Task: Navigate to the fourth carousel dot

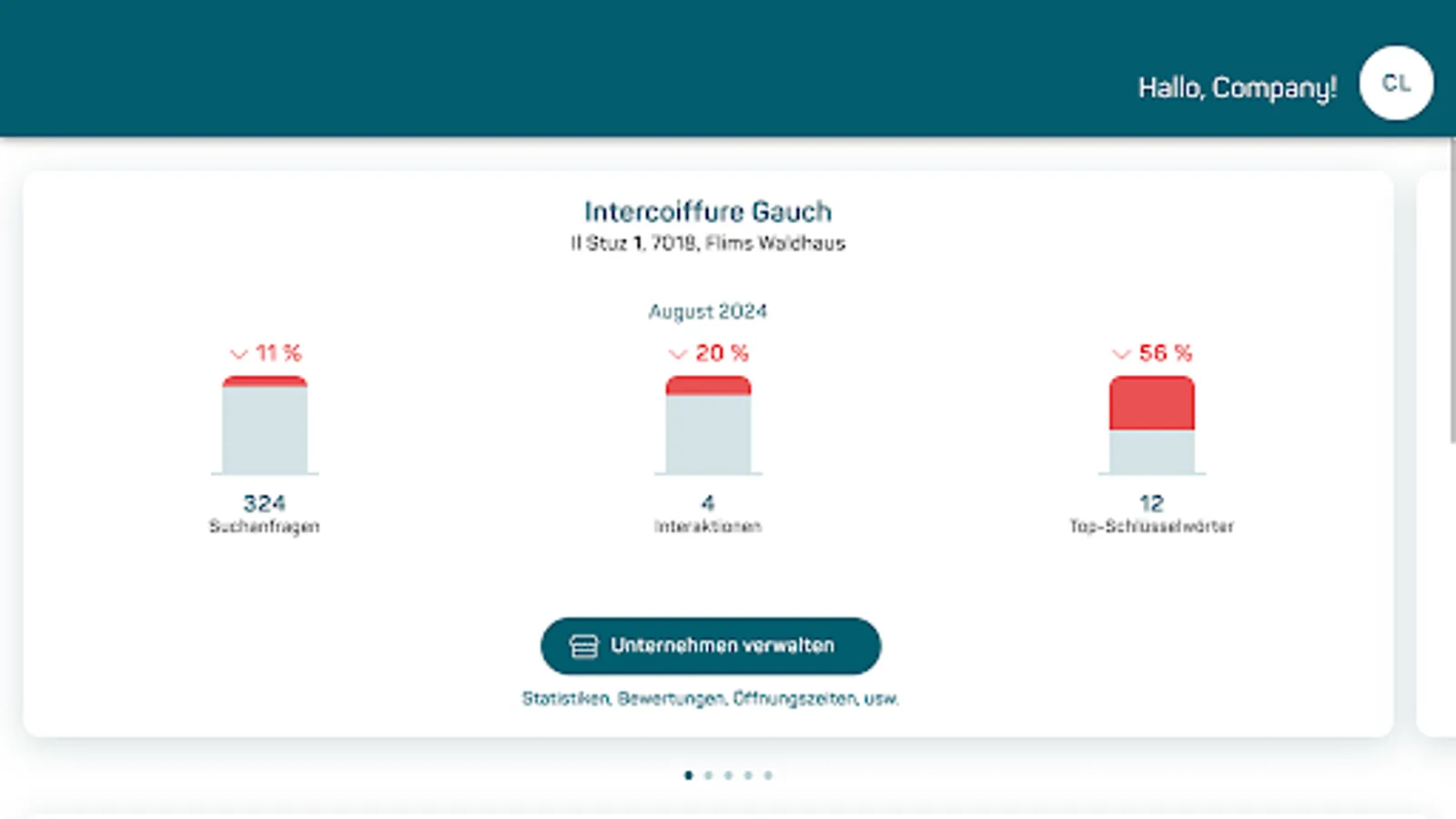Action: pyautogui.click(x=746, y=776)
